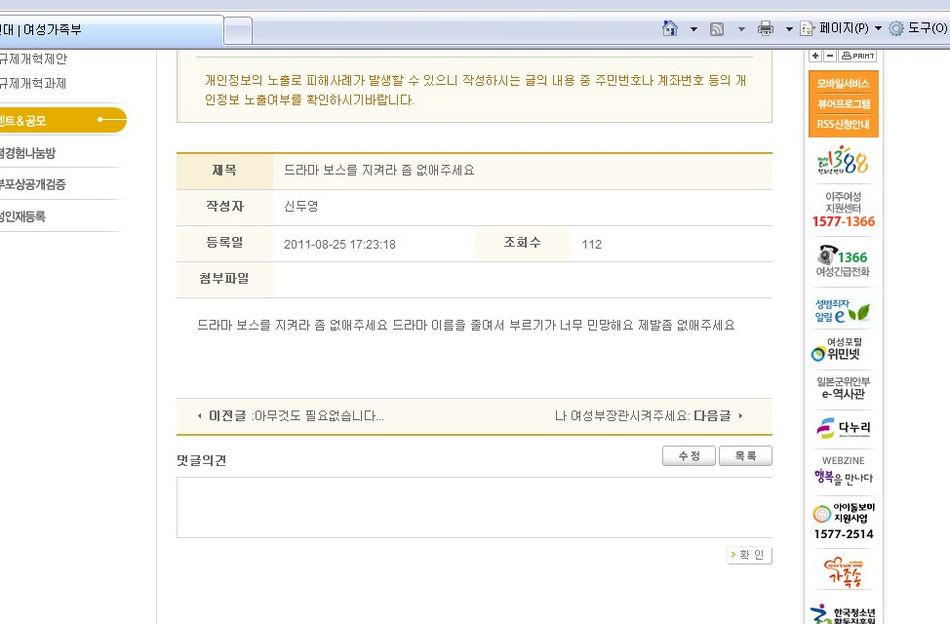Select the highlighted 이벤트&공모 sidebar item
Viewport: 950px width, 624px height.
point(63,120)
